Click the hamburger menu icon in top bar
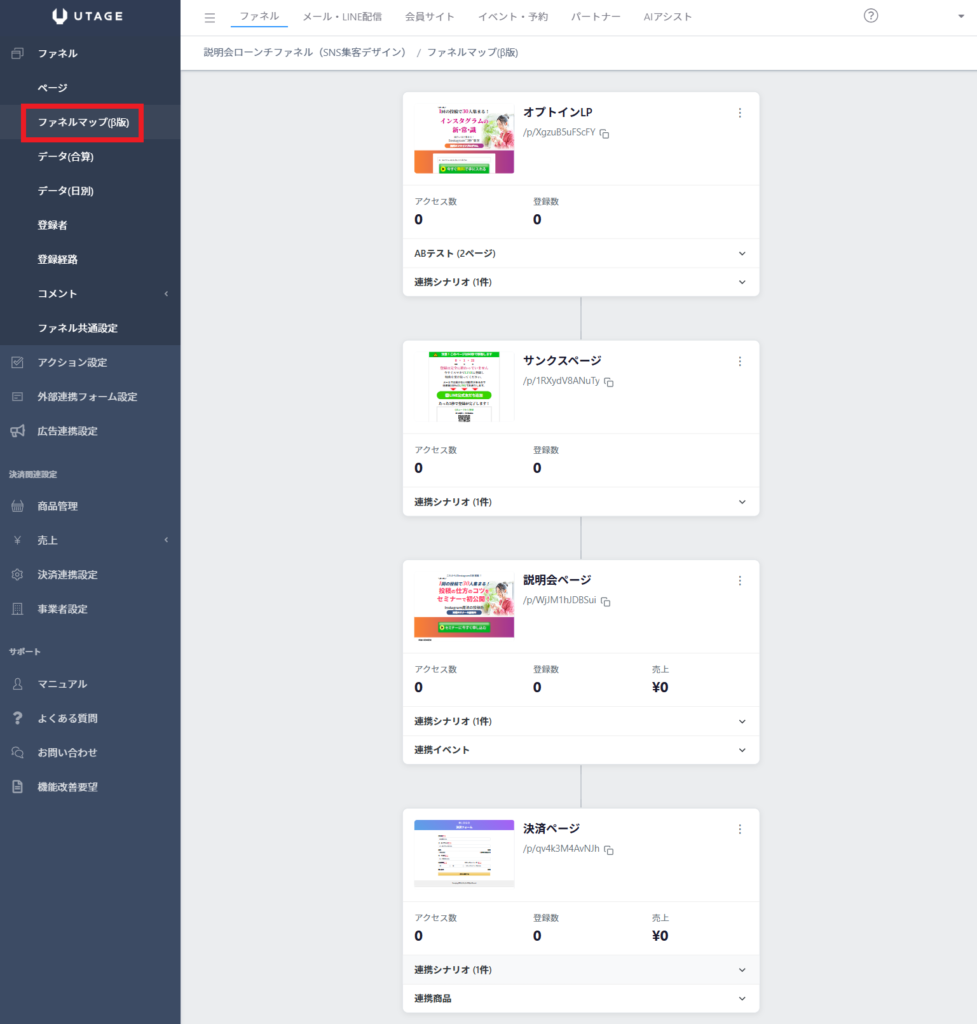977x1024 pixels. (x=210, y=18)
